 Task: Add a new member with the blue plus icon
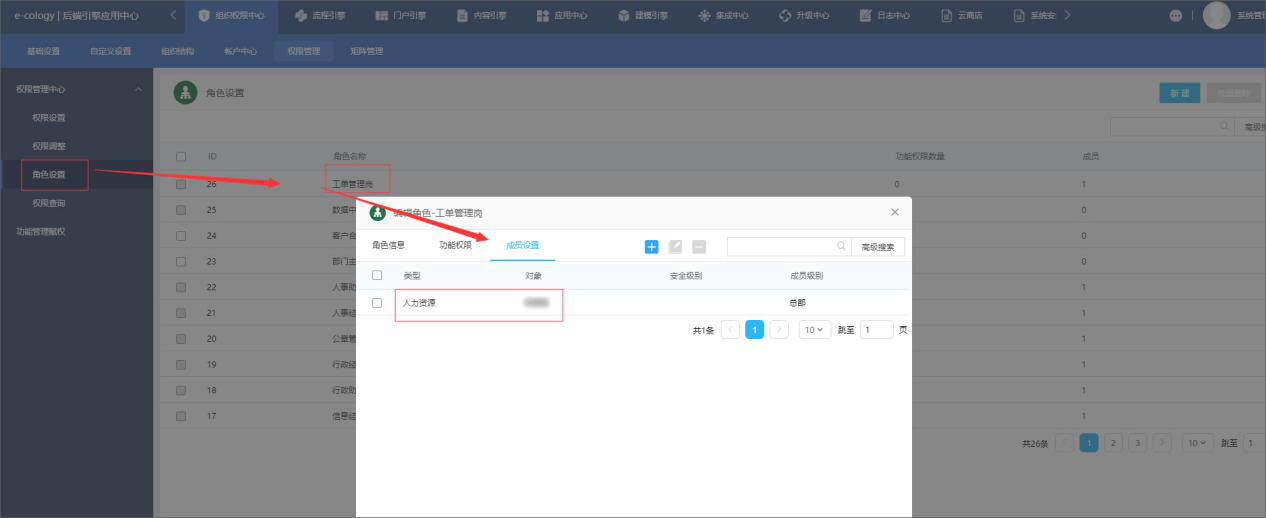(652, 246)
